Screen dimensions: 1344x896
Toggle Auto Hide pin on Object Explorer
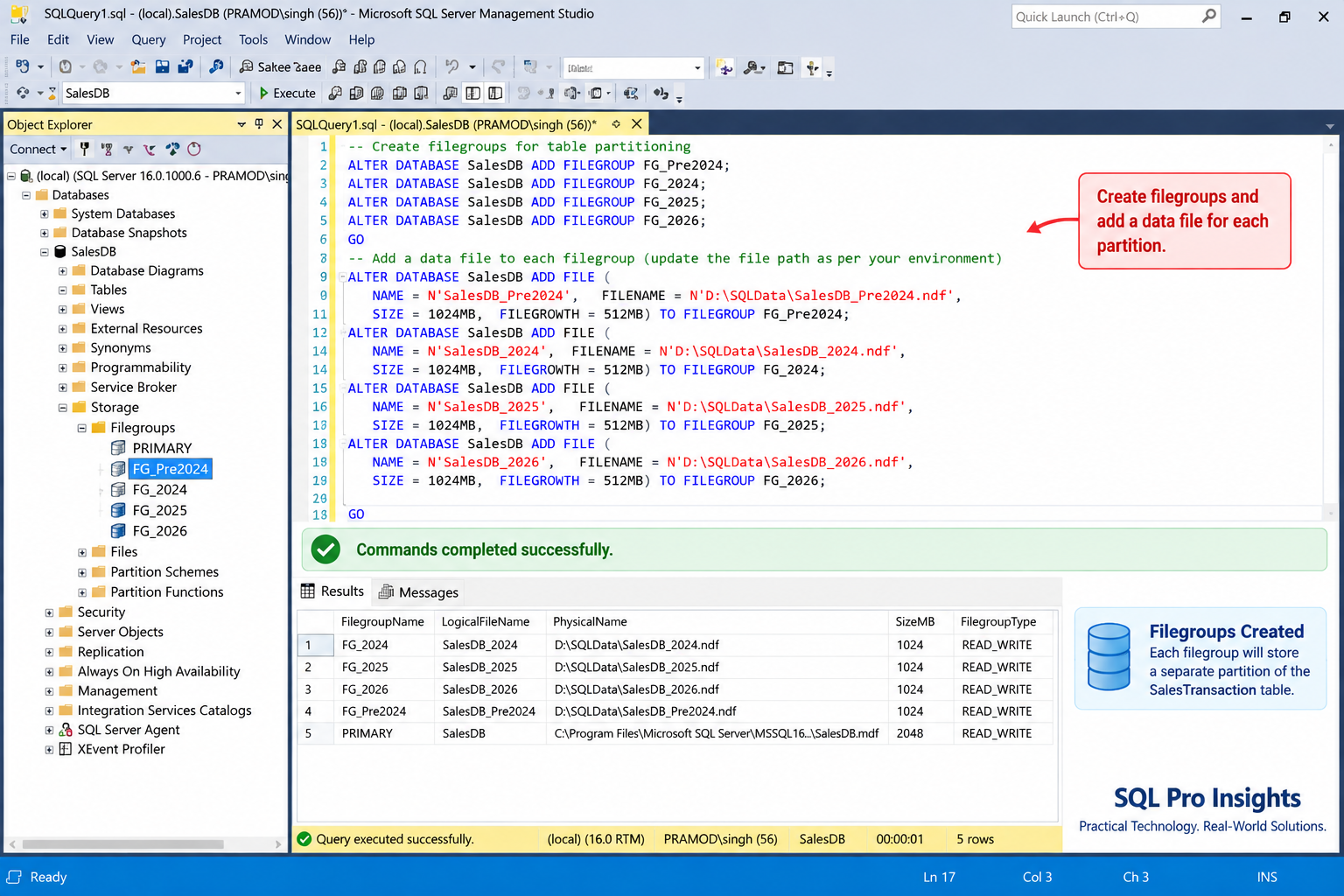tap(259, 124)
